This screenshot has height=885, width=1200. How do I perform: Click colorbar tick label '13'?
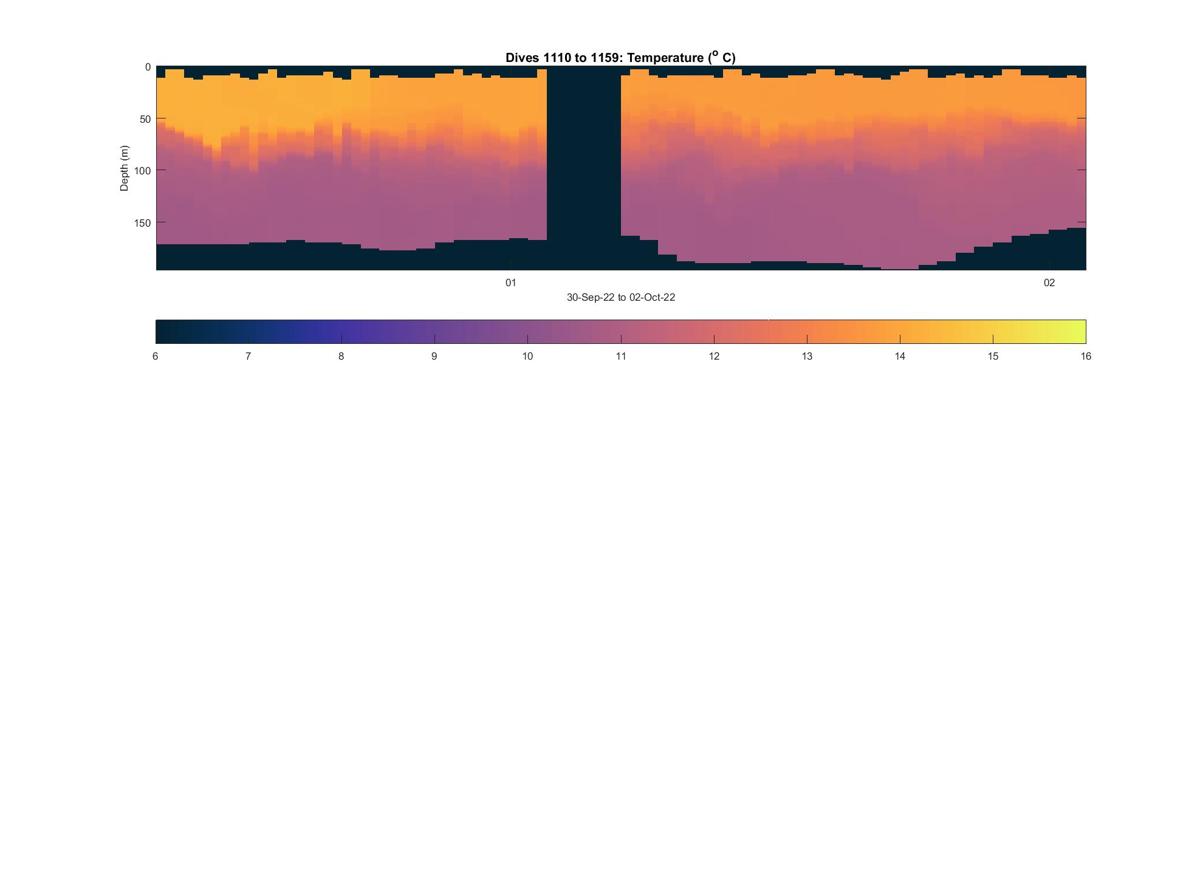[x=807, y=356]
